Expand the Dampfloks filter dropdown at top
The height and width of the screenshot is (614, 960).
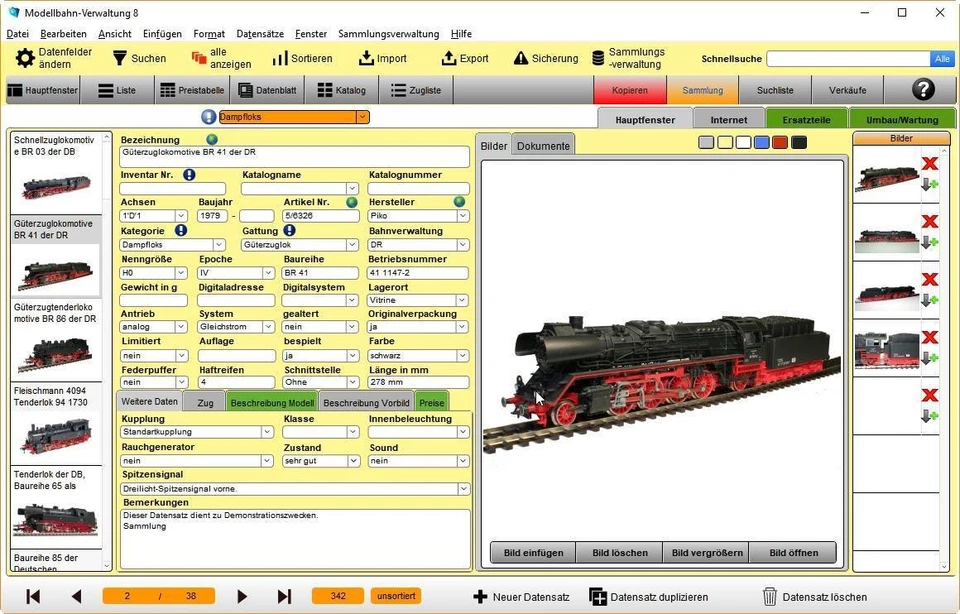(362, 116)
